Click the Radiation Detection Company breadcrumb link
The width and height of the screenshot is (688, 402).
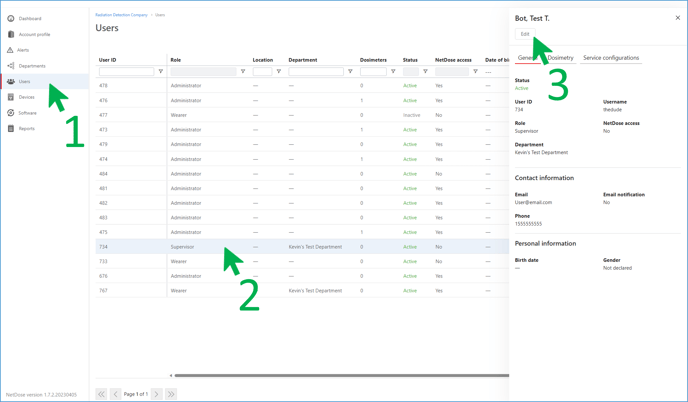point(121,15)
